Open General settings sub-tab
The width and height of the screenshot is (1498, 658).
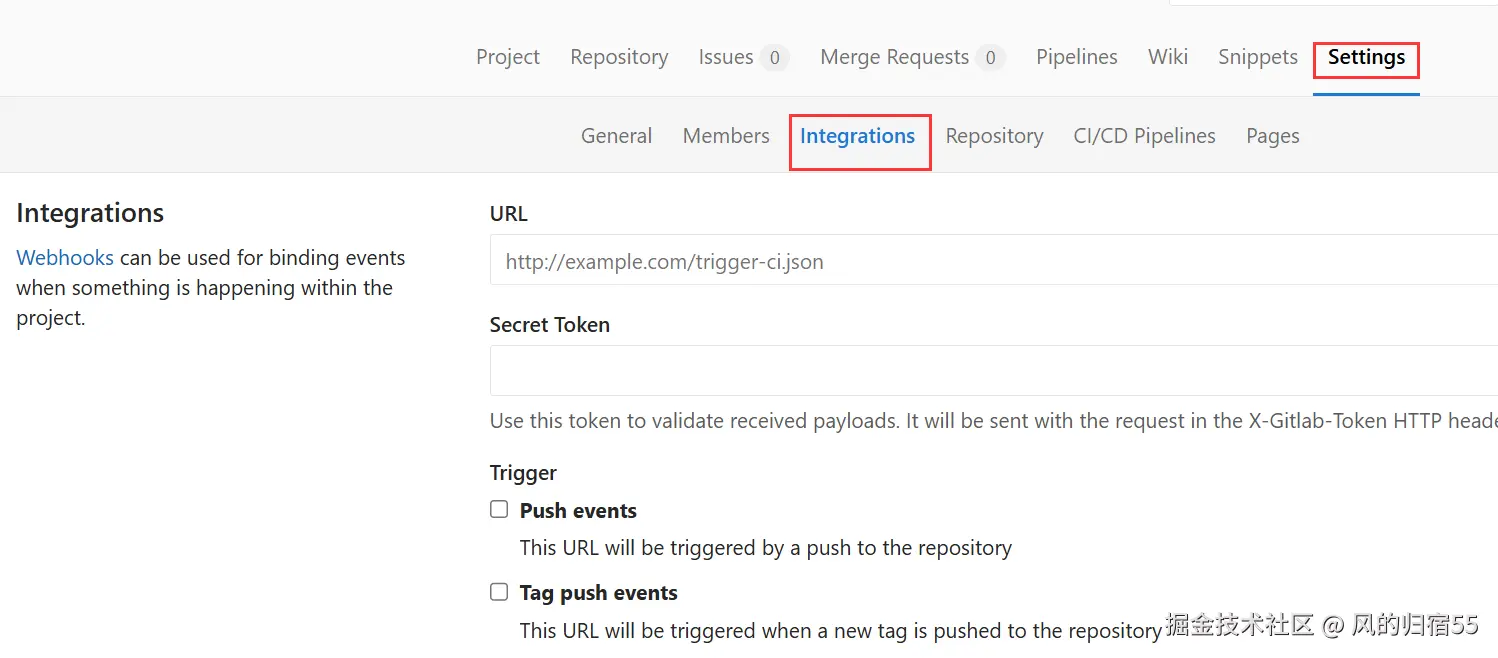coord(616,136)
